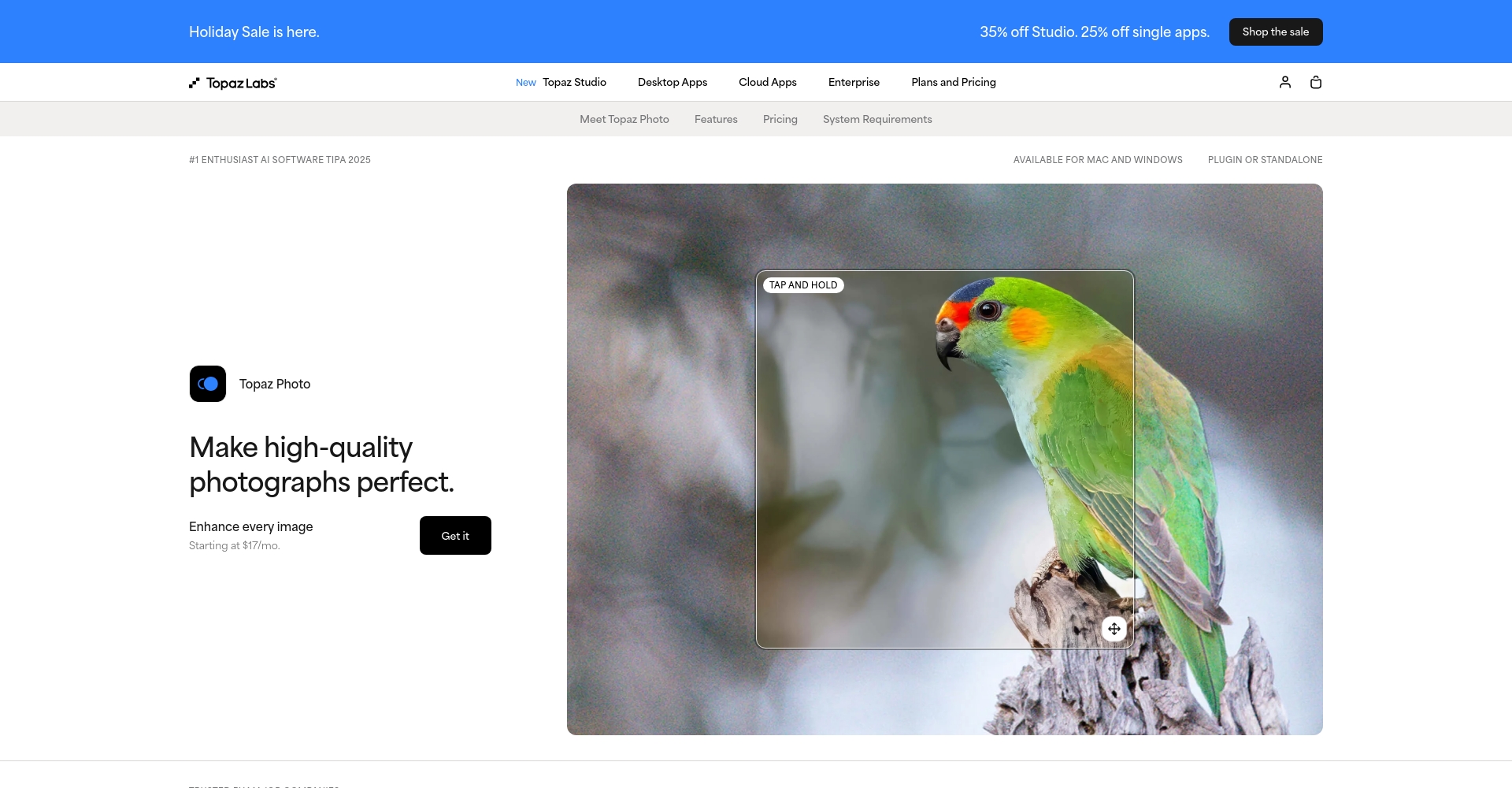Open the System Requirements link
This screenshot has height=788, width=1512.
877,119
